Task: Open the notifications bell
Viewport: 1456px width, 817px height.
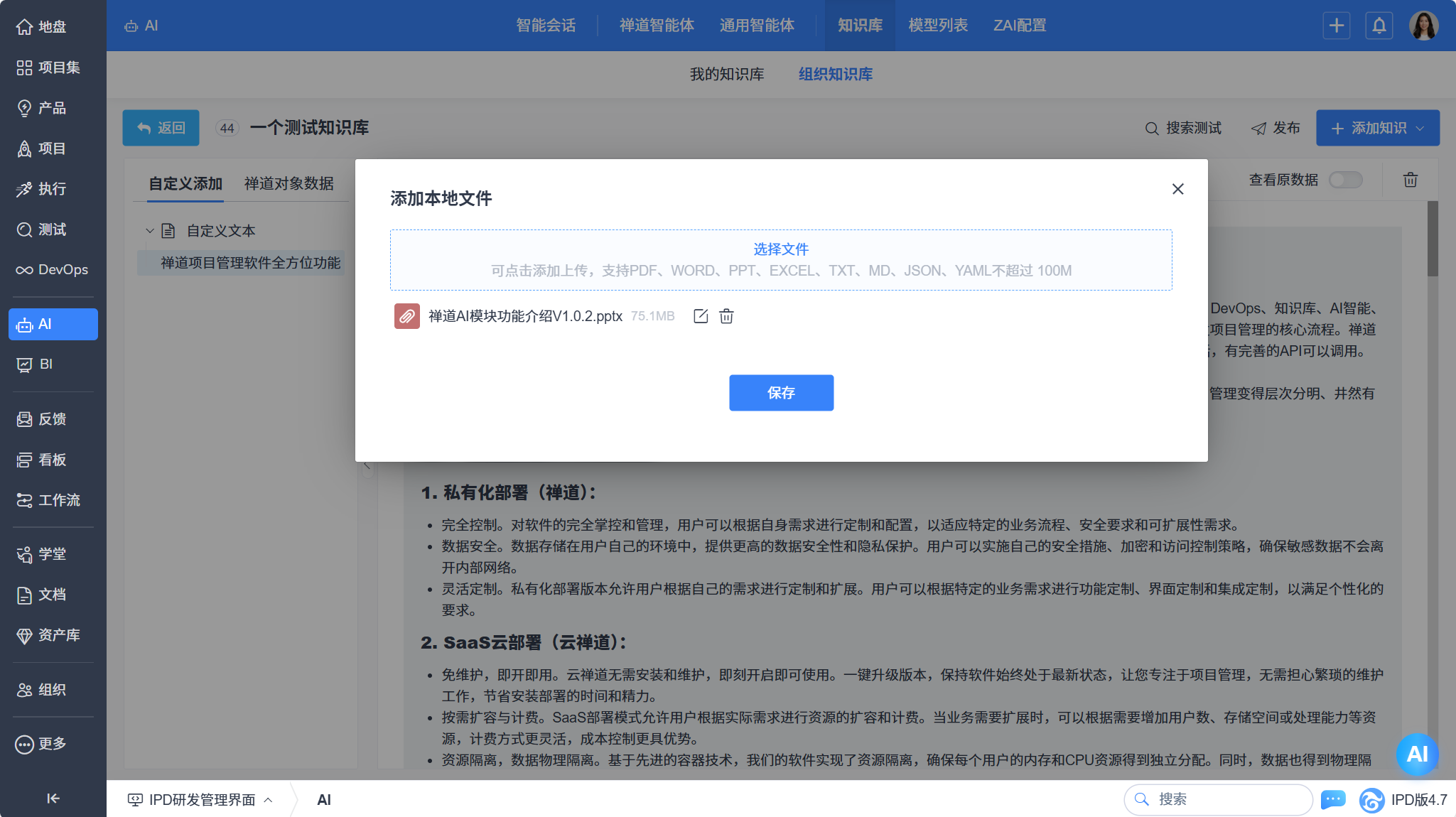Action: click(1379, 26)
